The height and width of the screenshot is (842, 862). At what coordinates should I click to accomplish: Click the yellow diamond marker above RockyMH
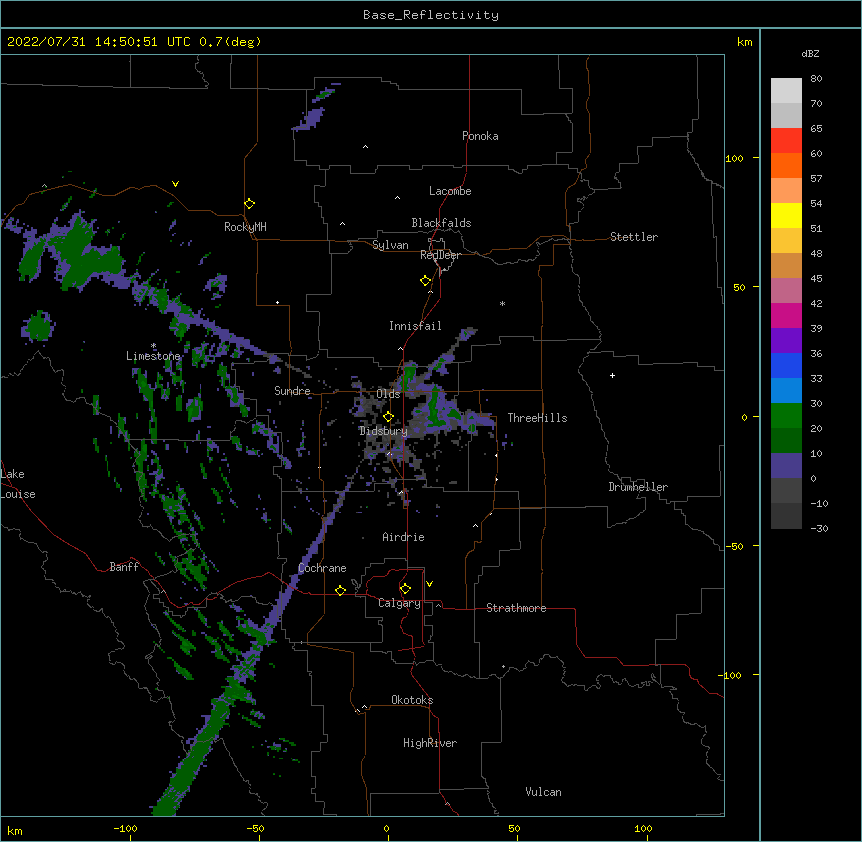(x=249, y=204)
